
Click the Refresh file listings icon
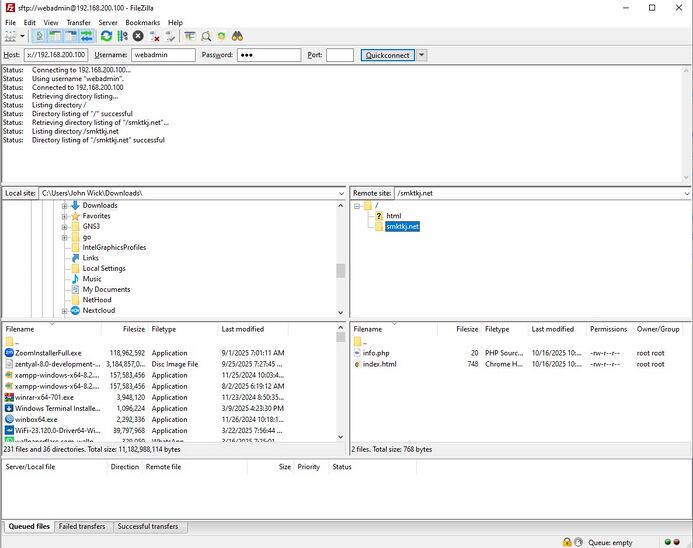coord(106,36)
